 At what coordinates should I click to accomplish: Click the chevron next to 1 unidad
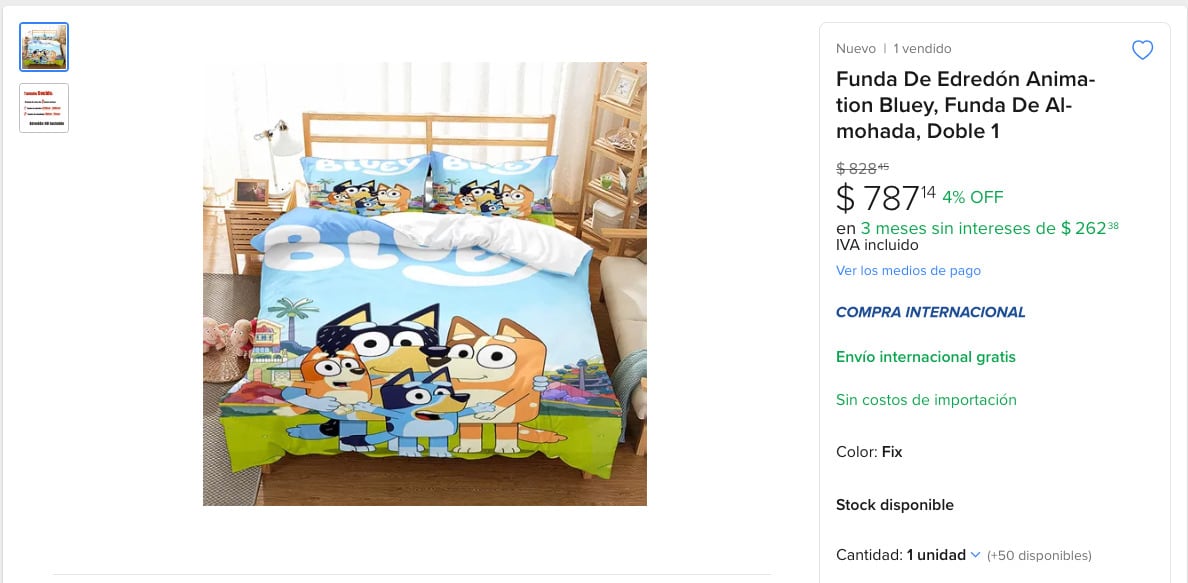[x=975, y=555]
